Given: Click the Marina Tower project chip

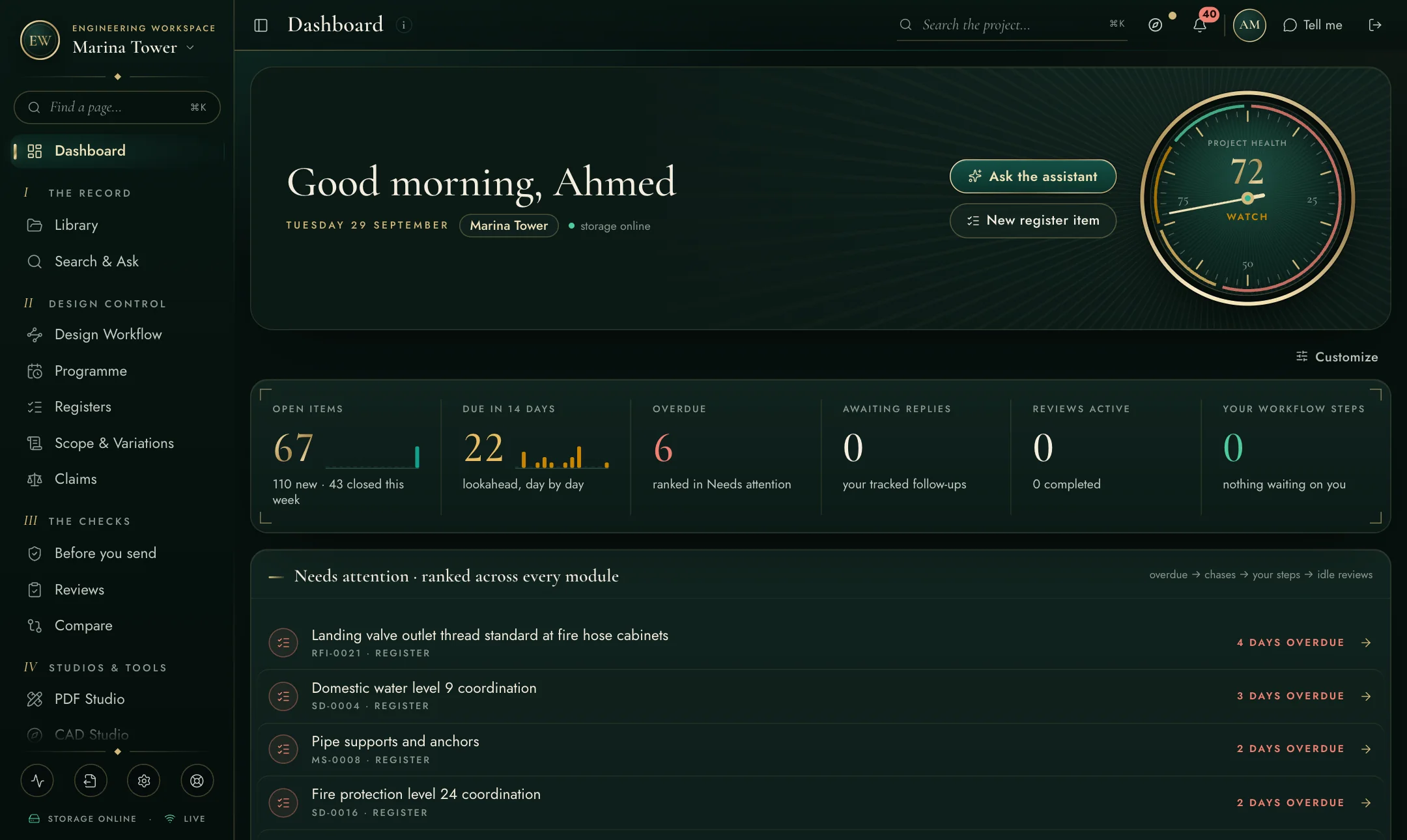Looking at the screenshot, I should (509, 226).
